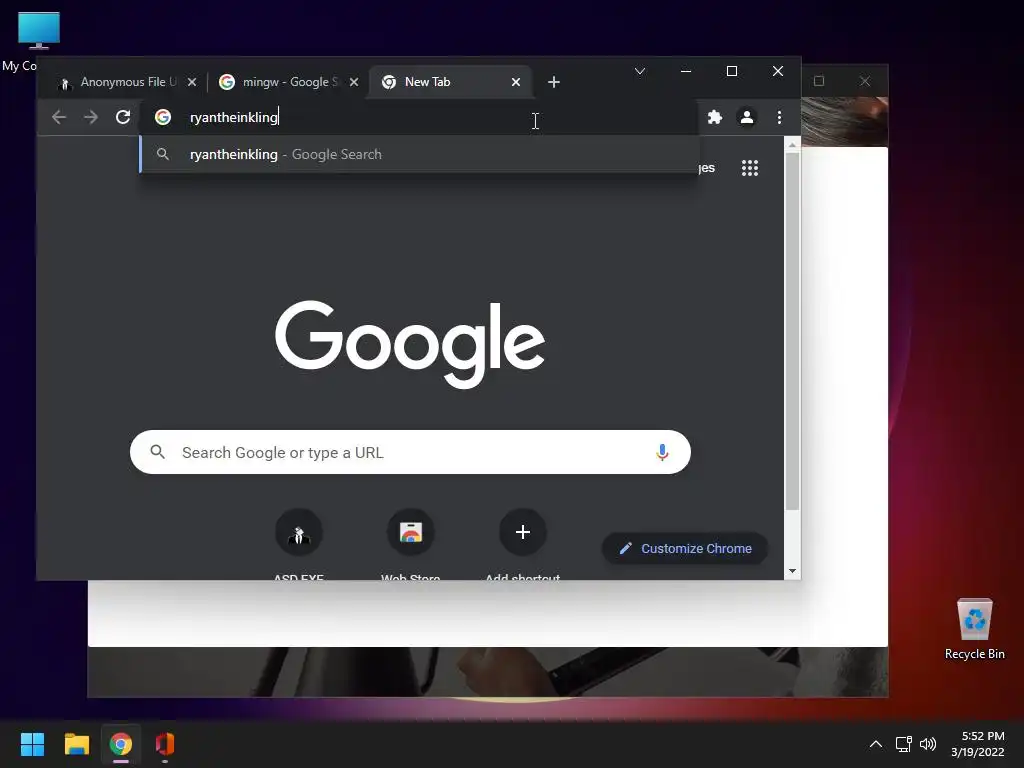
Task: Open the Google apps grid
Action: click(750, 168)
